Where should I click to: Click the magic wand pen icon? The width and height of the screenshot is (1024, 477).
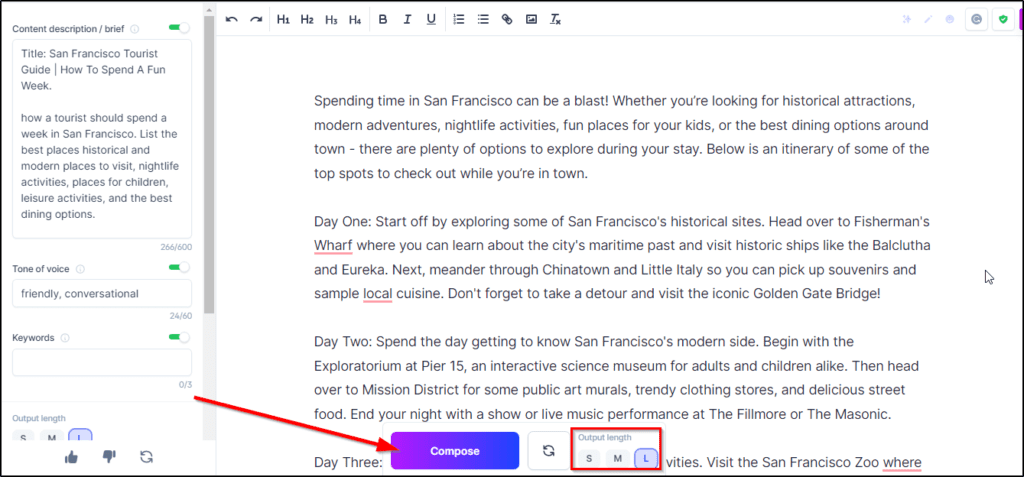[928, 20]
